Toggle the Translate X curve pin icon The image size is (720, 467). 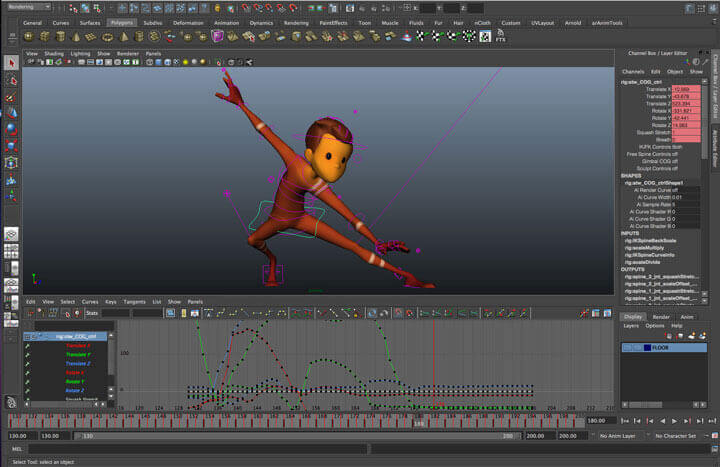click(x=28, y=346)
